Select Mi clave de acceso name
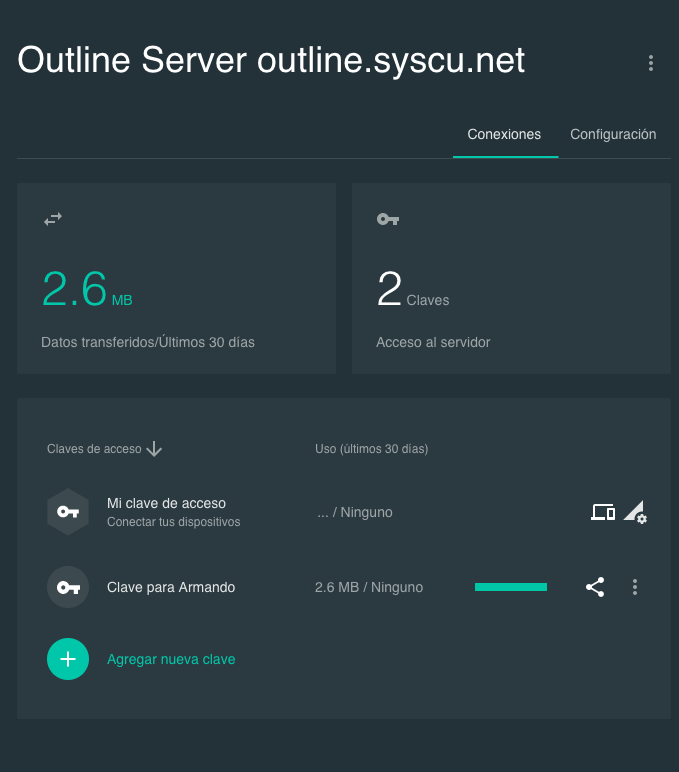Image resolution: width=679 pixels, height=772 pixels. (x=166, y=503)
